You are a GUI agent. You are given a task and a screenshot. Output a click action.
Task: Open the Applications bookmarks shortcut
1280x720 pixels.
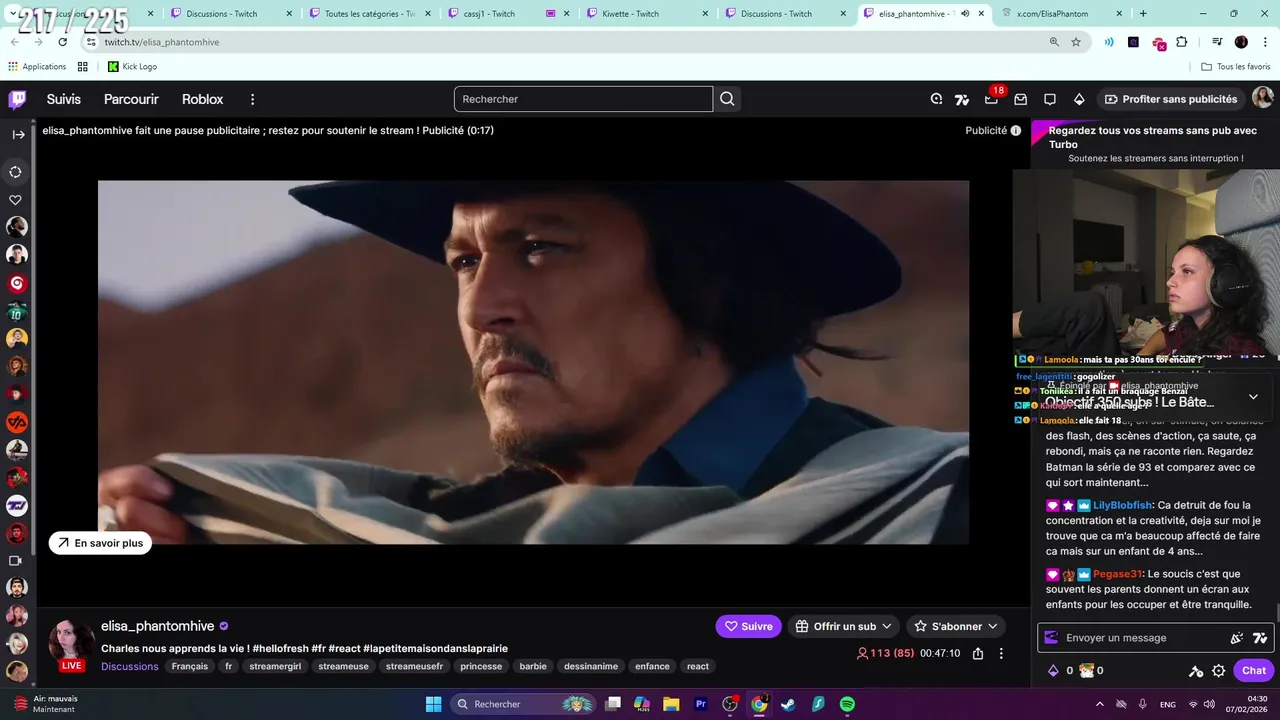[x=37, y=66]
